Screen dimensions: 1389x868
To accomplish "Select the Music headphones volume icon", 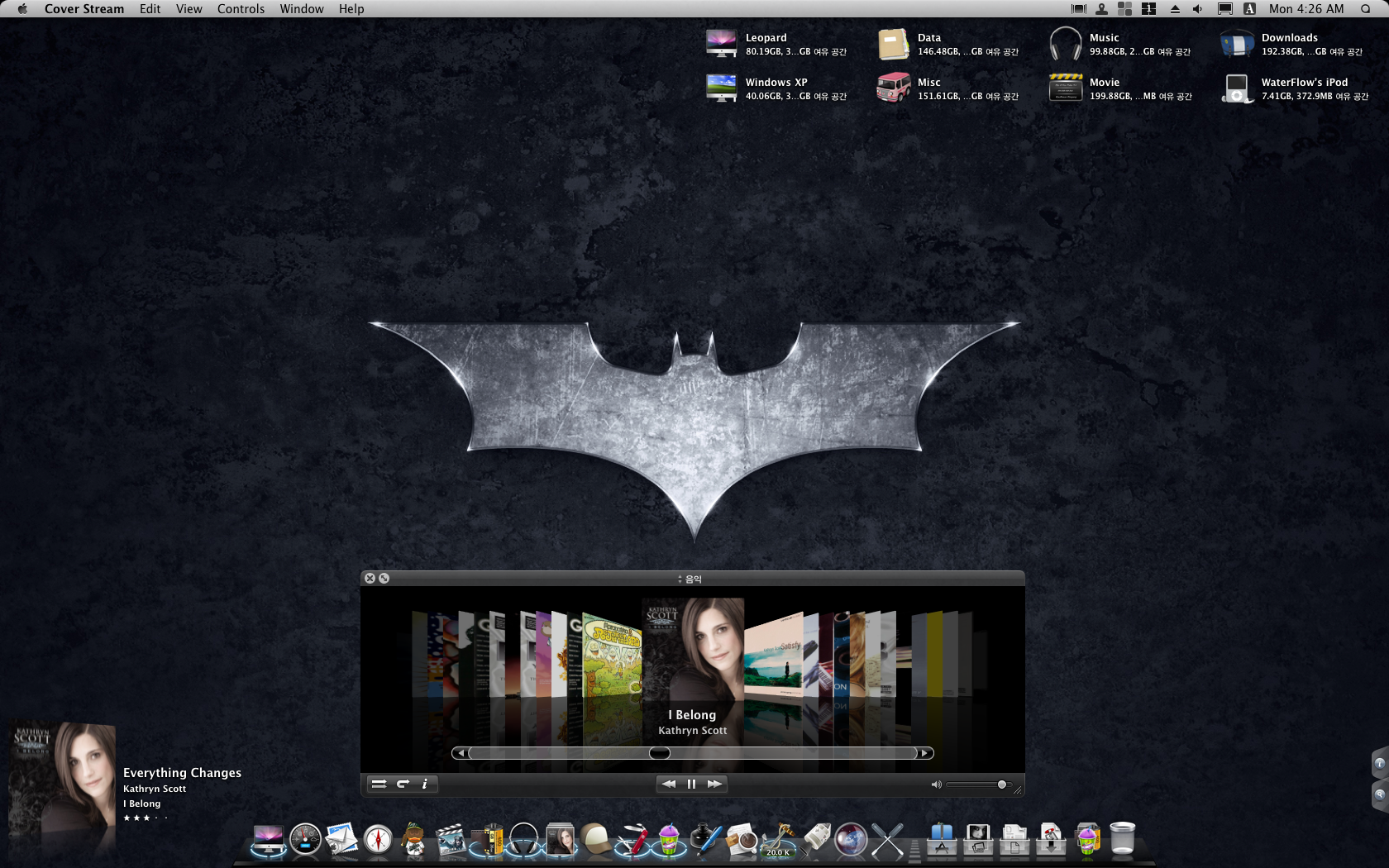I will (x=1065, y=43).
